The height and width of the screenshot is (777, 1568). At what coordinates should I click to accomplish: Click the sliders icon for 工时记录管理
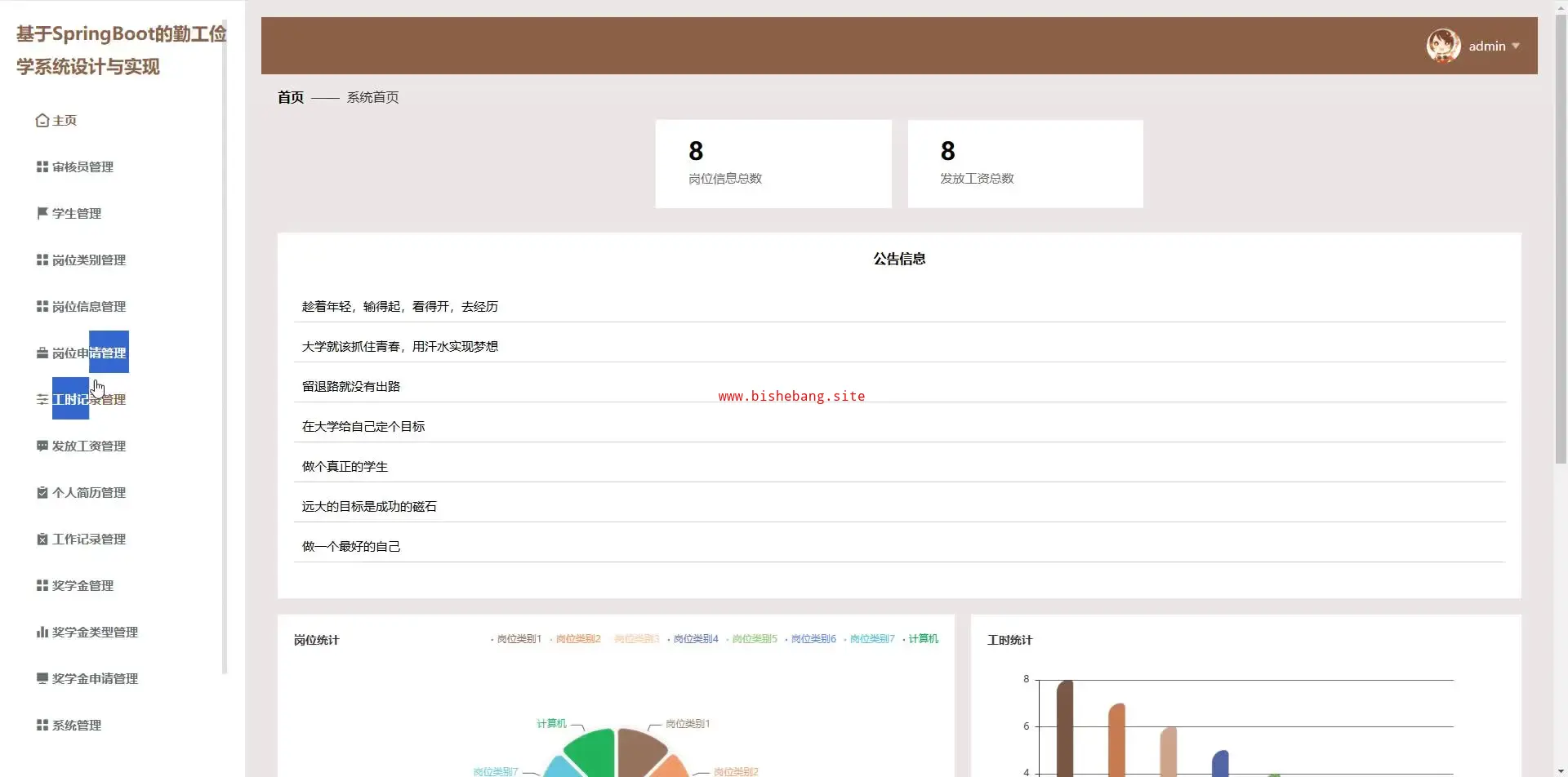click(42, 400)
